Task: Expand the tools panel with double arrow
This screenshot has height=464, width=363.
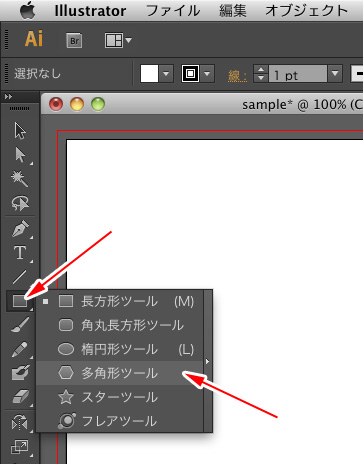Action: tap(8, 97)
